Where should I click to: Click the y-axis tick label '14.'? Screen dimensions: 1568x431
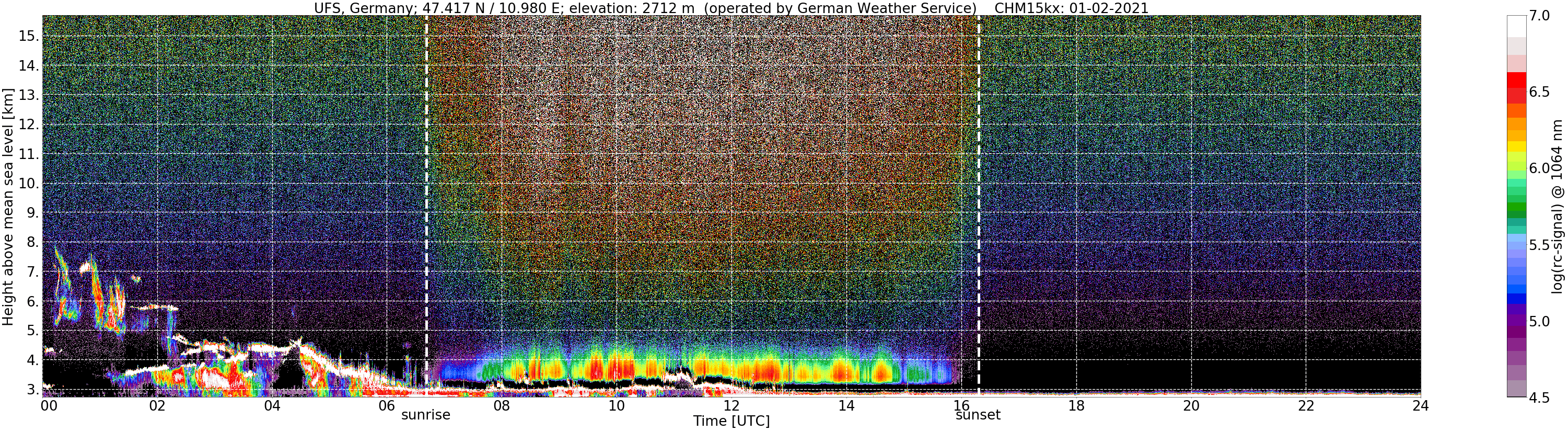29,65
